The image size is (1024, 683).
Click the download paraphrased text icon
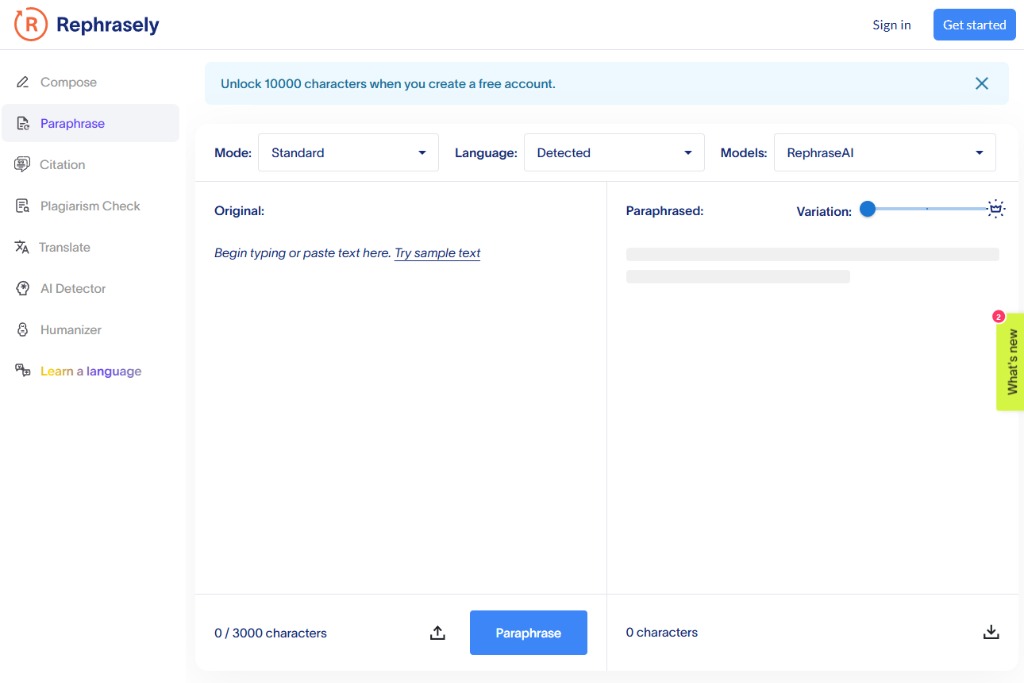tap(991, 632)
